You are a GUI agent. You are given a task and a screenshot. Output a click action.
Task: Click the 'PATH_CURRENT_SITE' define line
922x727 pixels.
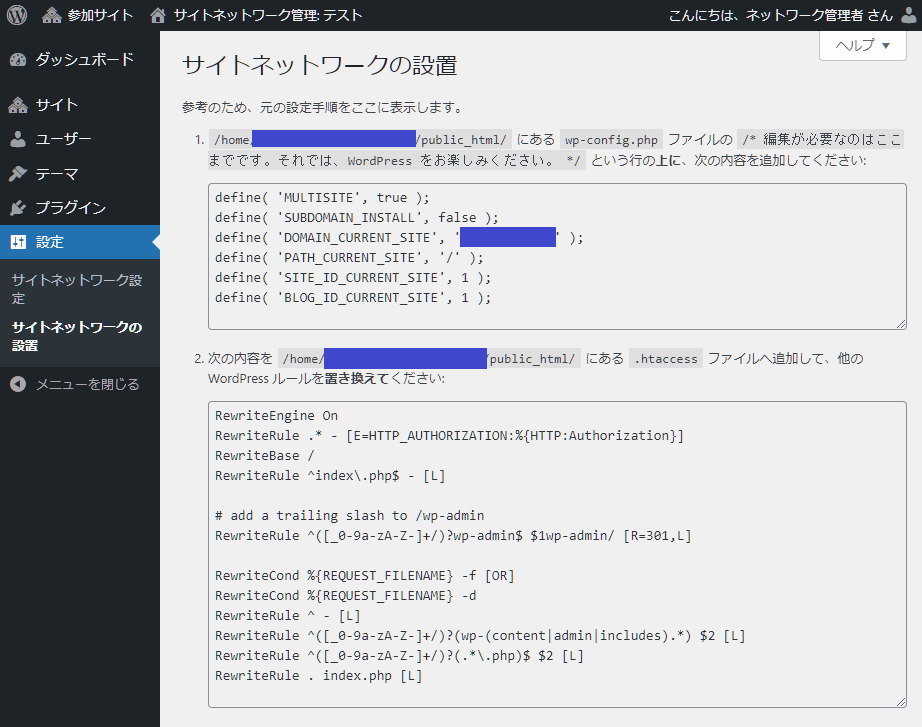point(349,258)
